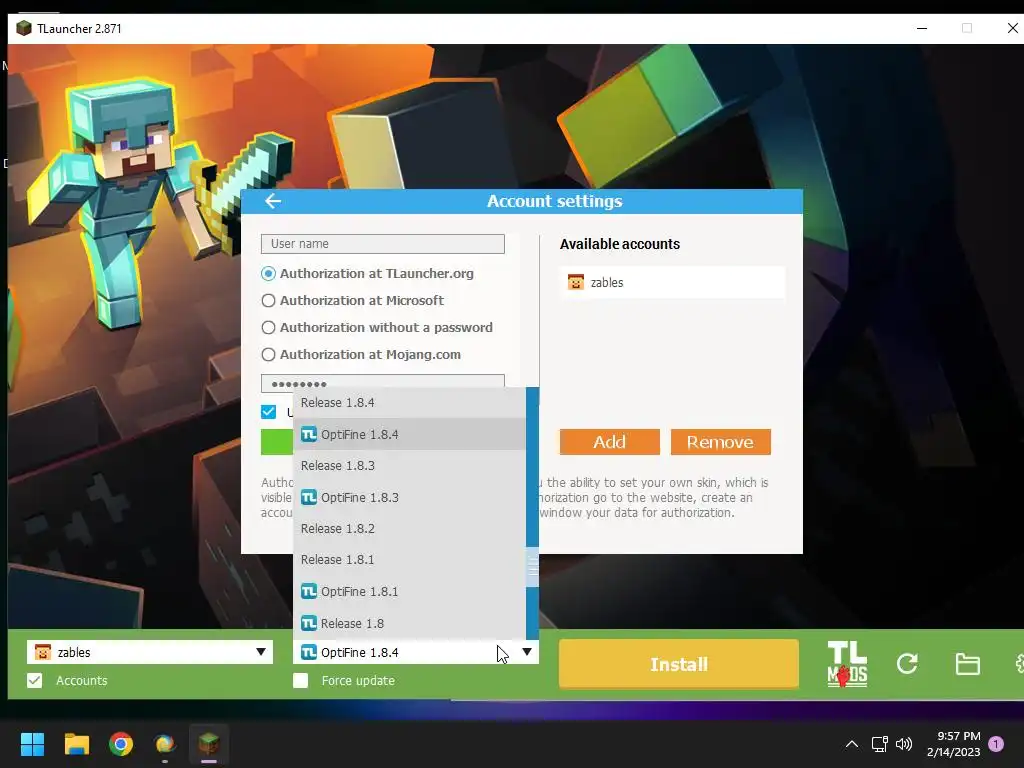Click the second Chrome-like taskbar icon
The width and height of the screenshot is (1024, 768).
coord(165,744)
